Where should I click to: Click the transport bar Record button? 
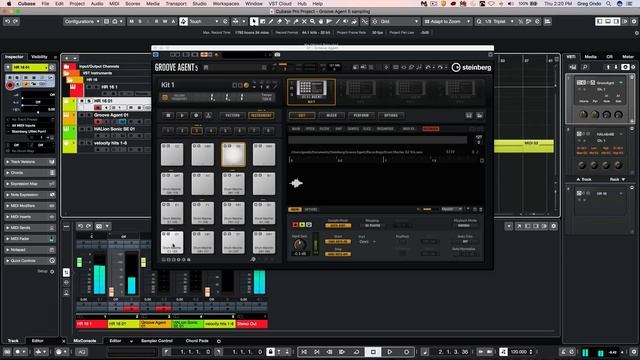pos(407,351)
